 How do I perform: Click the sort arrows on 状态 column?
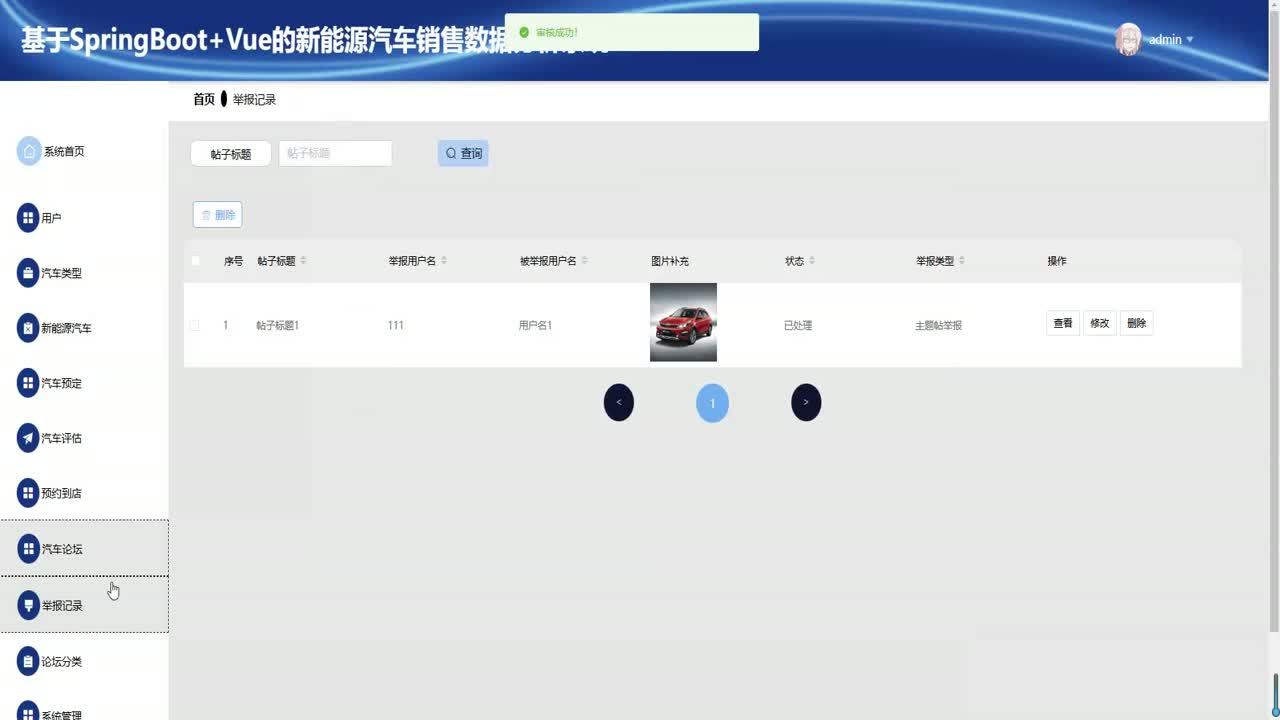[811, 261]
